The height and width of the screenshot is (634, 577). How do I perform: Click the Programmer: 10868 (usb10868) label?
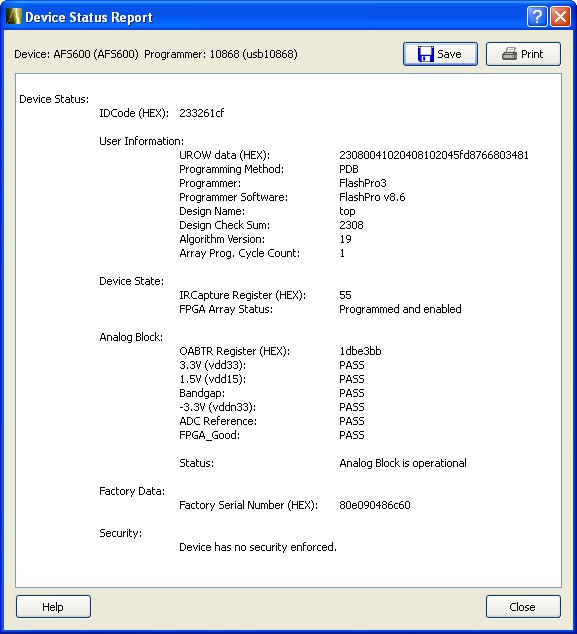(x=221, y=54)
